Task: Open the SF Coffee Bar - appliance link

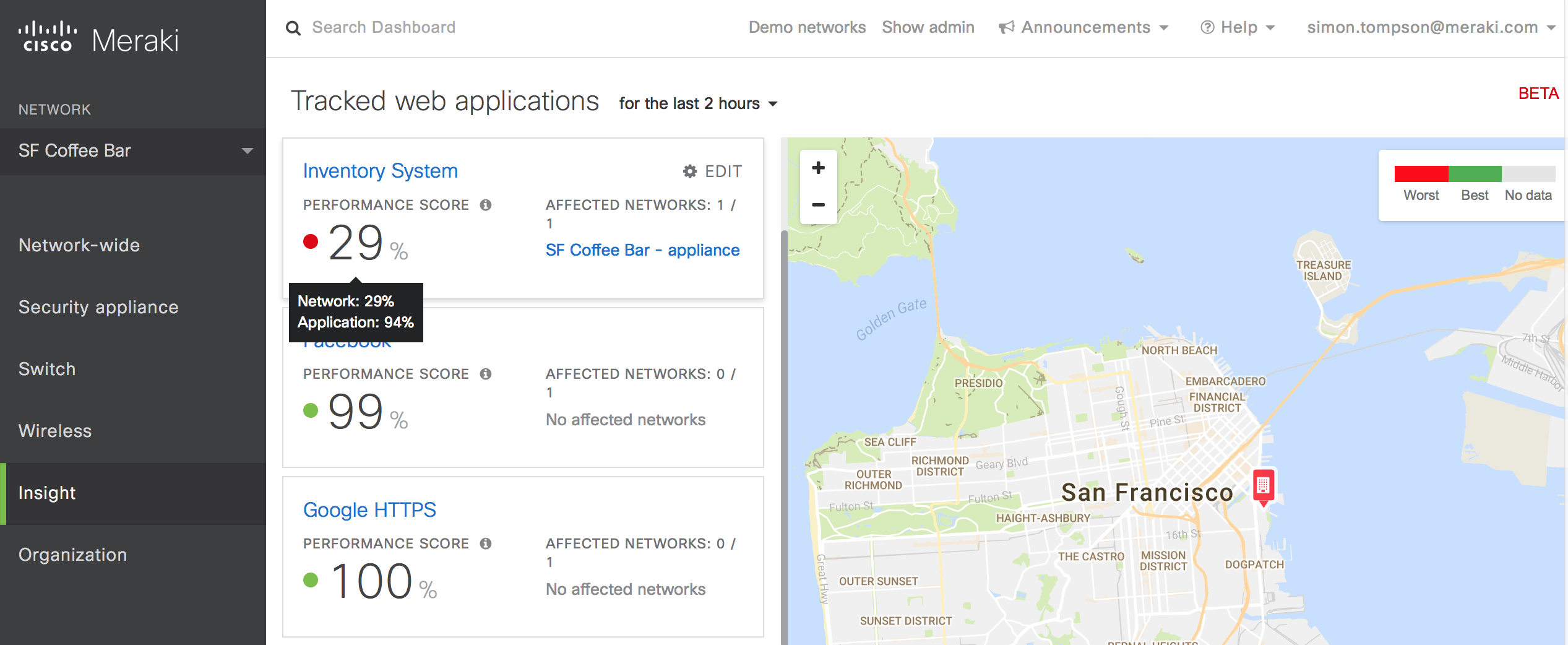Action: [642, 250]
